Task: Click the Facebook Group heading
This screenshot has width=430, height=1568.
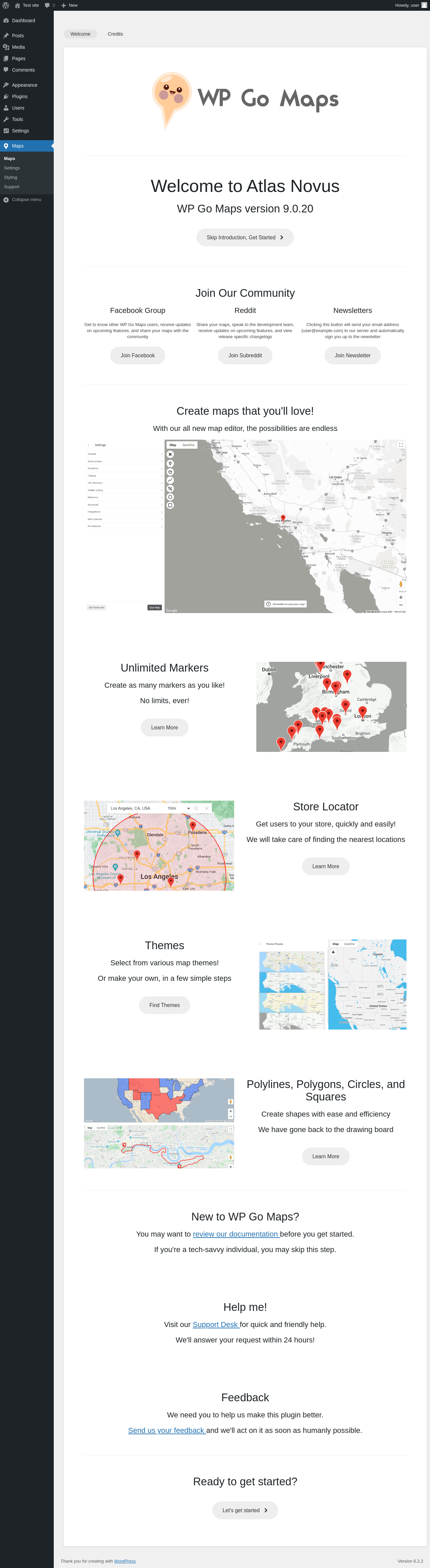Action: pyautogui.click(x=137, y=311)
